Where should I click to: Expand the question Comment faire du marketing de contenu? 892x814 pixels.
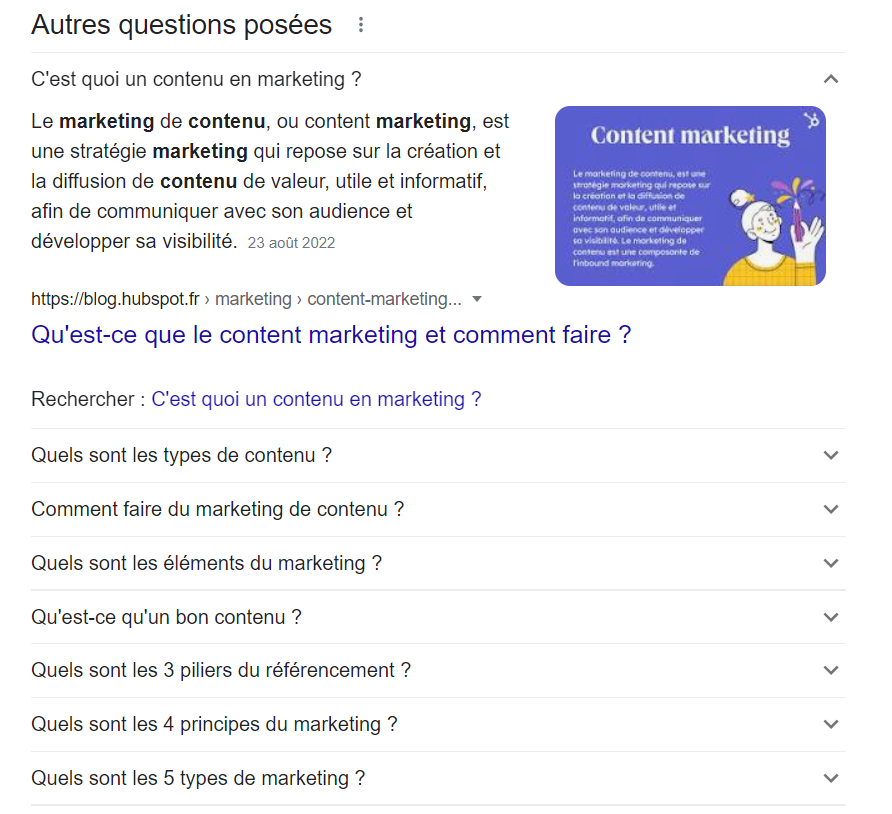click(x=831, y=509)
